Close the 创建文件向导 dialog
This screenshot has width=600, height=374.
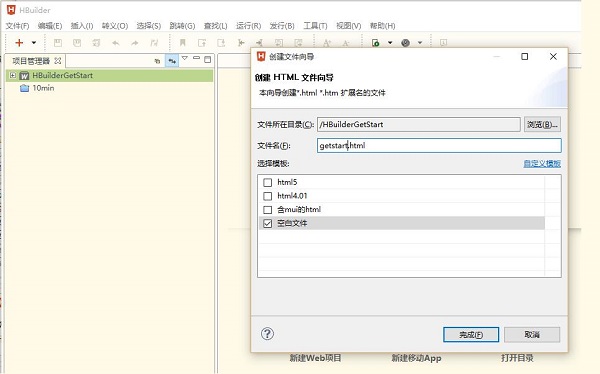[x=553, y=56]
